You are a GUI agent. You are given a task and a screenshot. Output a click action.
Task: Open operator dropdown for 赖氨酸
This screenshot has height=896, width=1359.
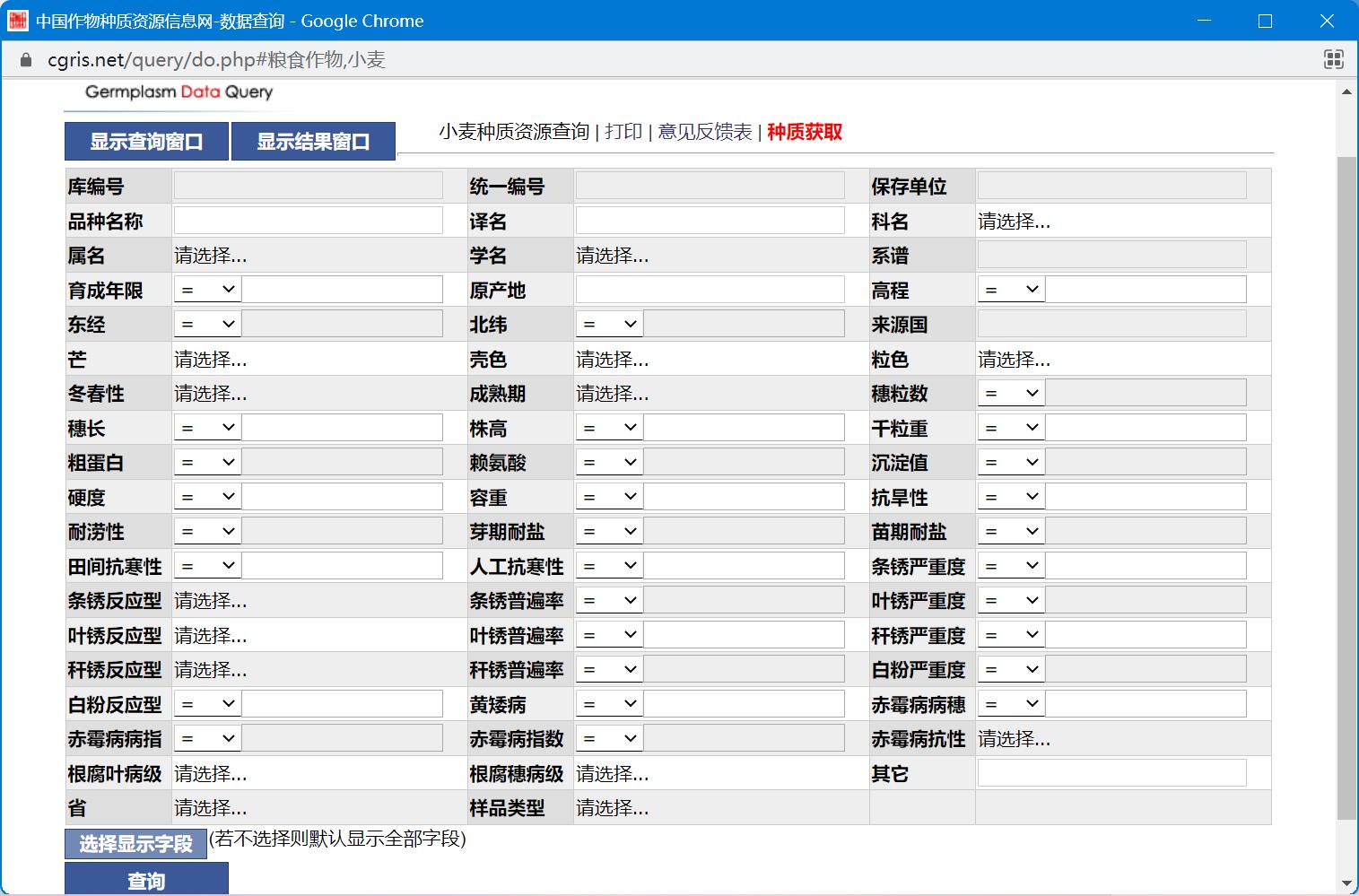(x=609, y=462)
